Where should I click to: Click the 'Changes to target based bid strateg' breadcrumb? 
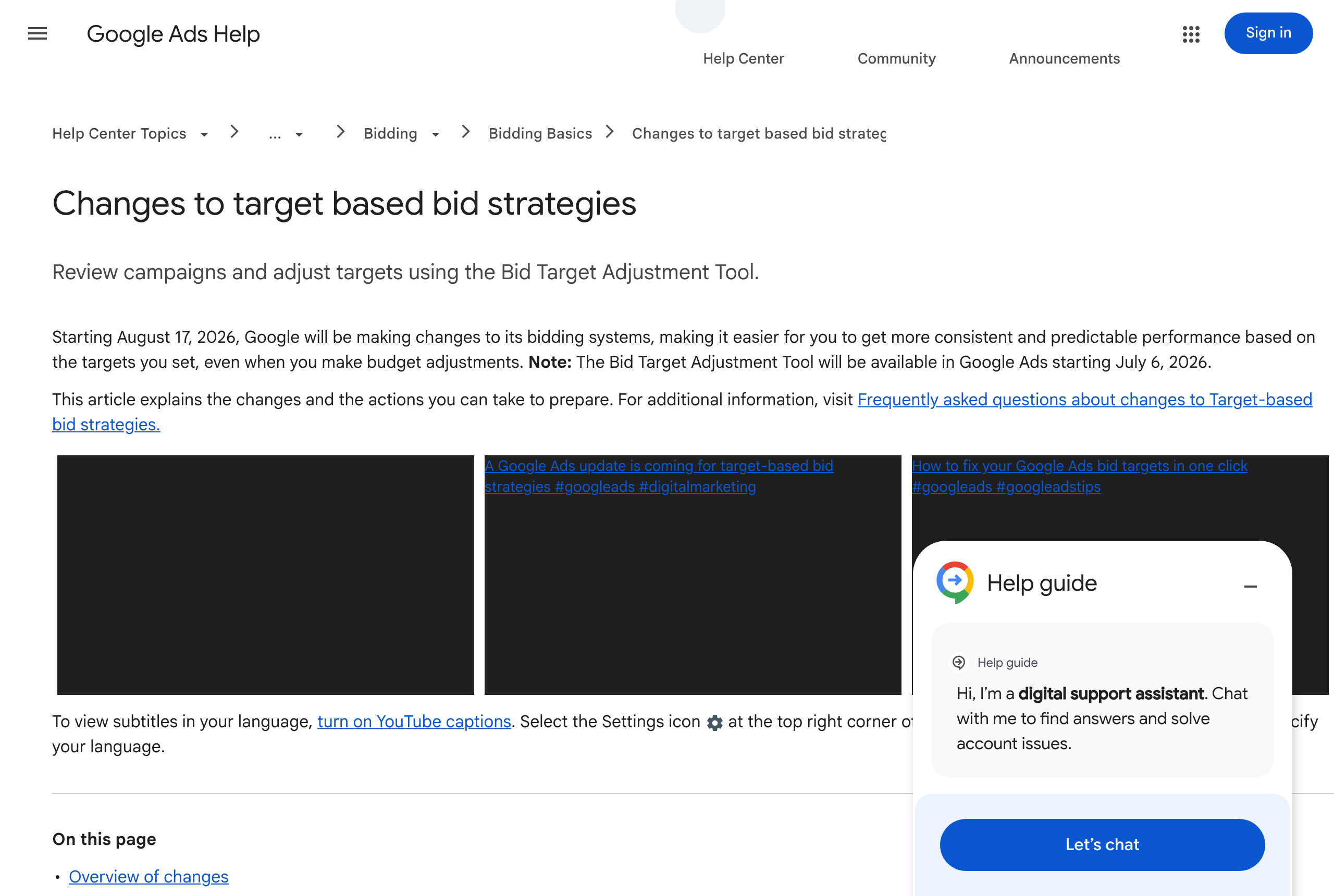click(x=758, y=133)
